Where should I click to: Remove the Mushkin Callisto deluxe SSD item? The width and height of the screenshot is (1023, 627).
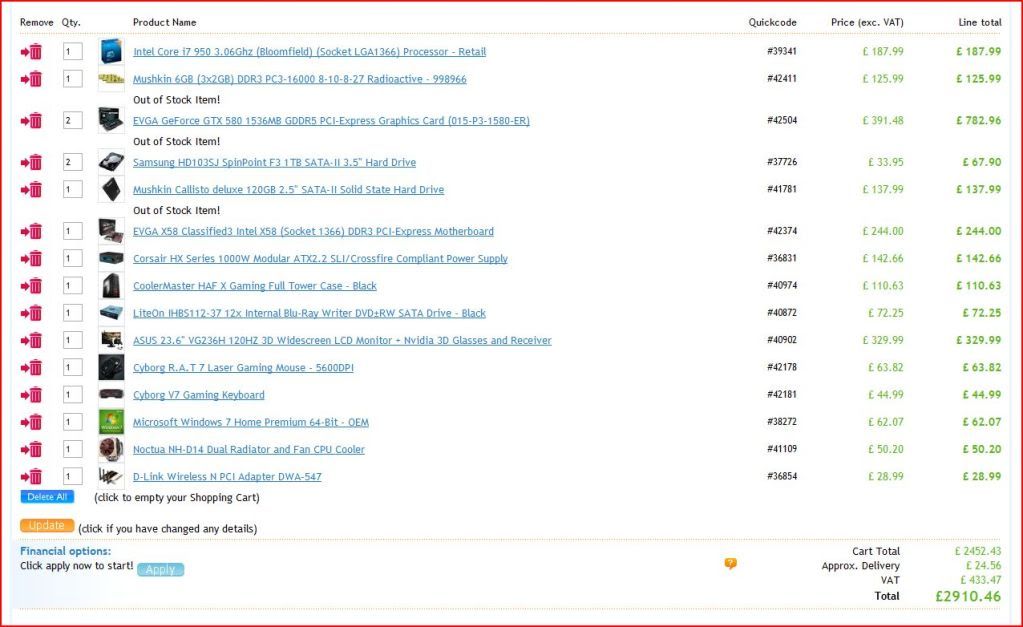[x=31, y=190]
